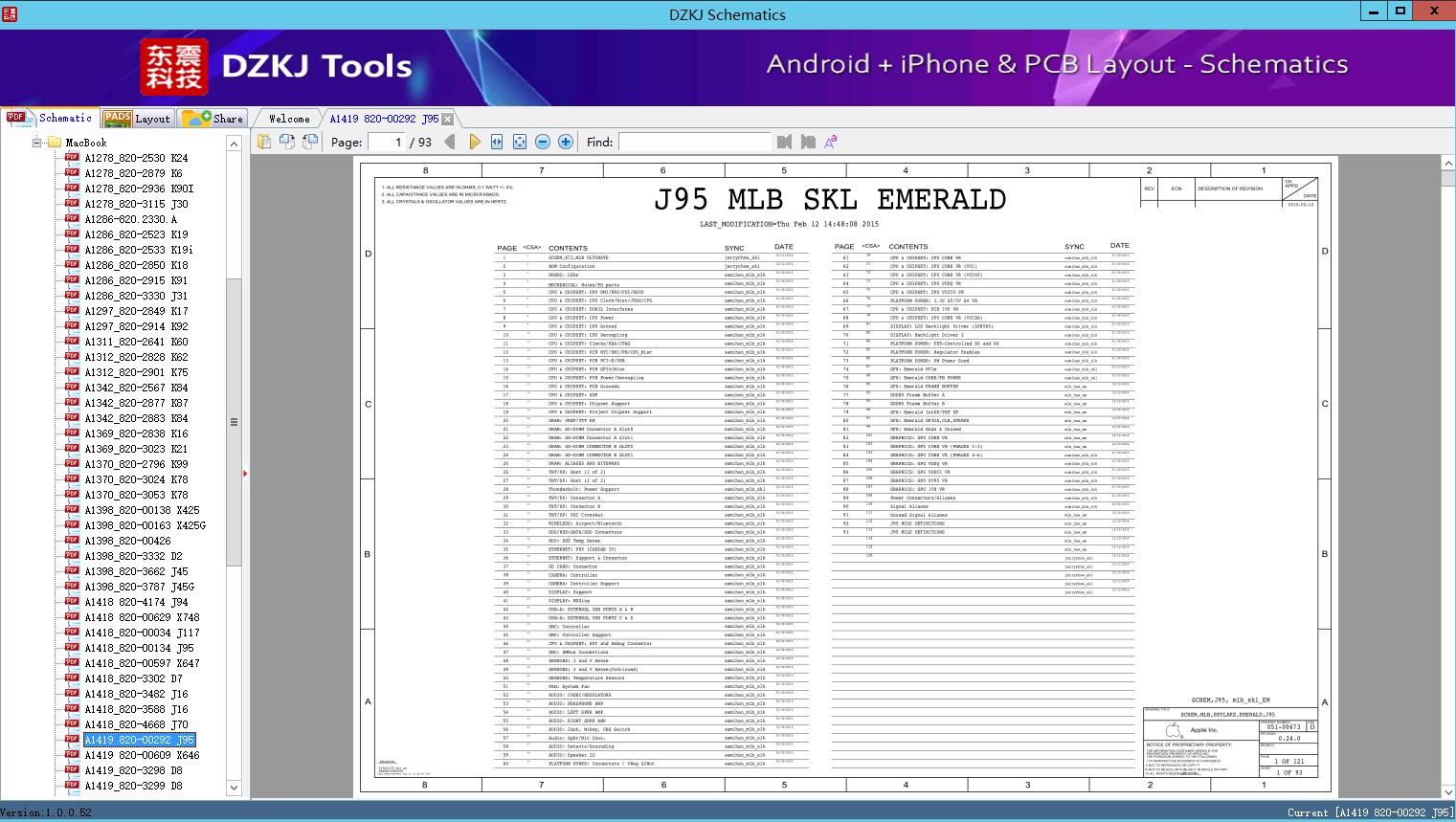Image resolution: width=1456 pixels, height=822 pixels.
Task: Select A1370_820-2796 K99 in the tree
Action: pyautogui.click(x=136, y=464)
